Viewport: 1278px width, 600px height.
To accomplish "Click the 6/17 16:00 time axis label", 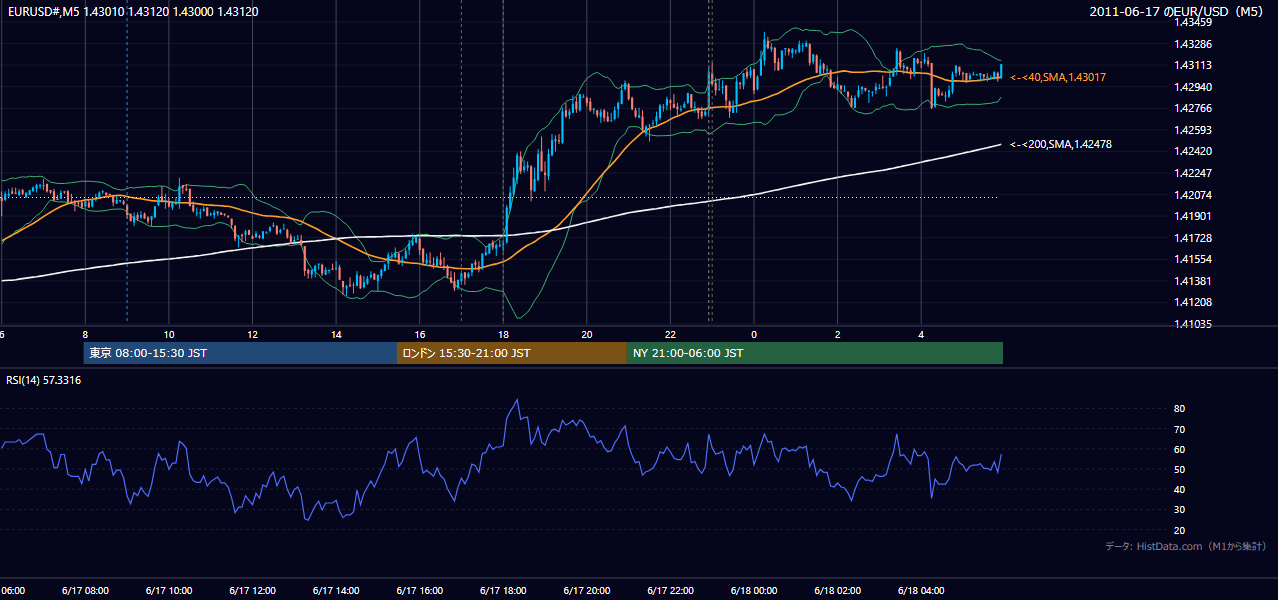I will click(419, 590).
